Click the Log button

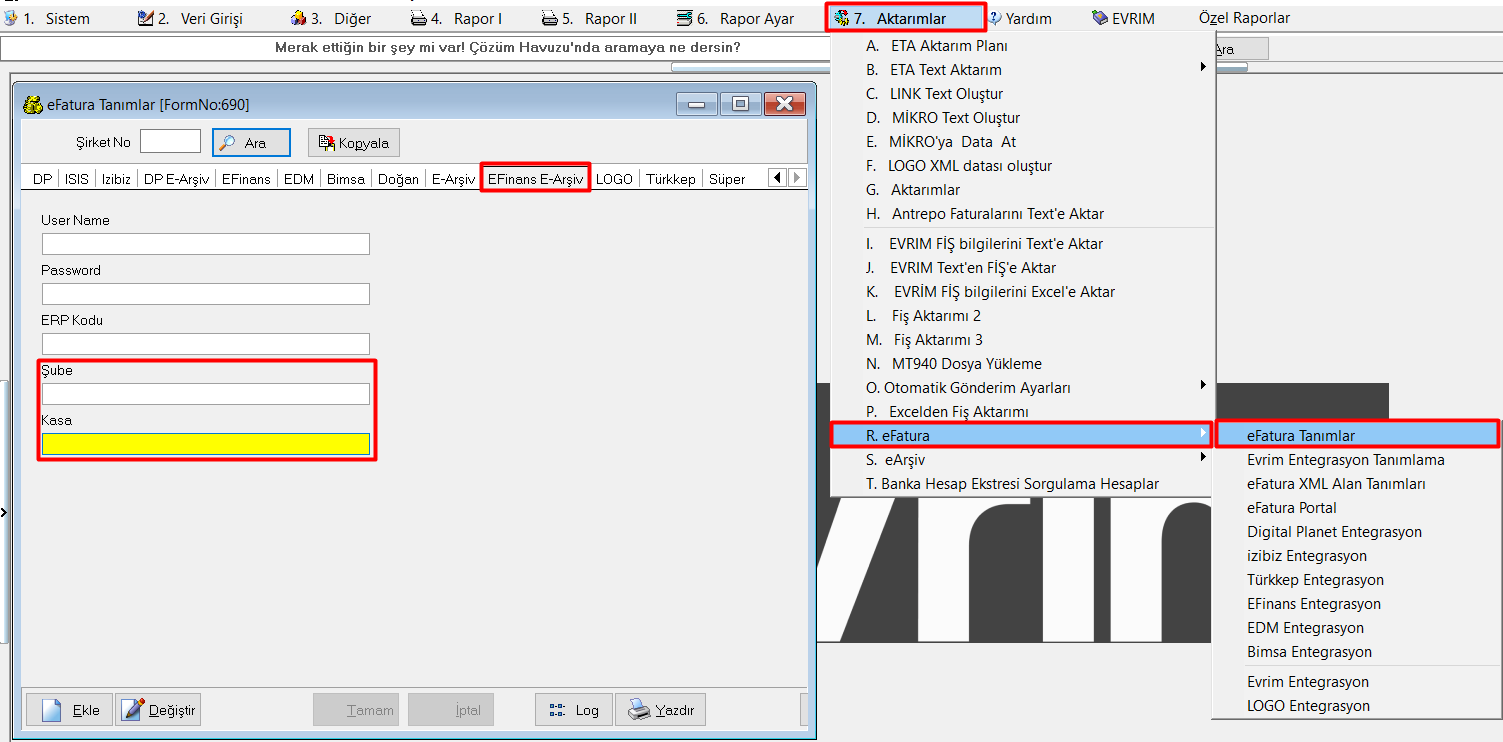point(574,710)
